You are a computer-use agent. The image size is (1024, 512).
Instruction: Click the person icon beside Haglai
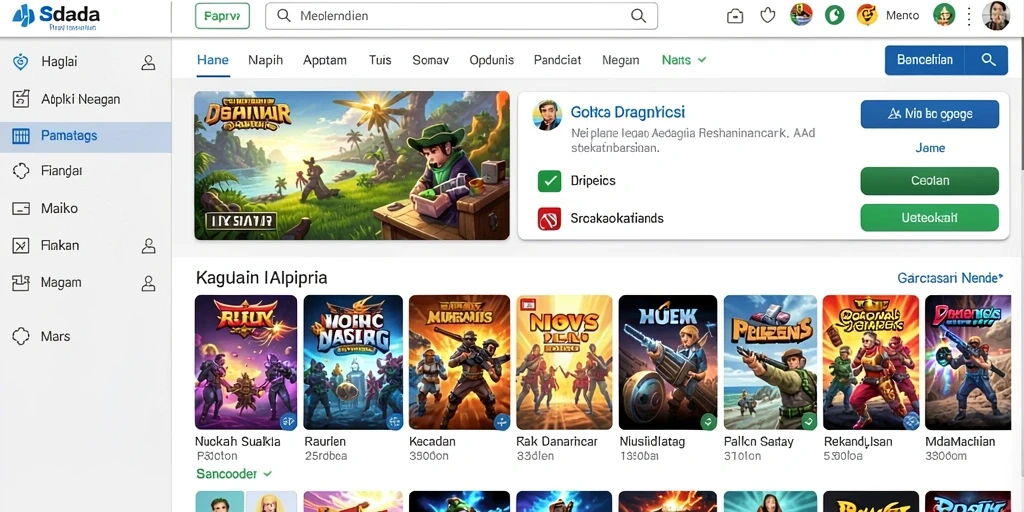click(148, 62)
